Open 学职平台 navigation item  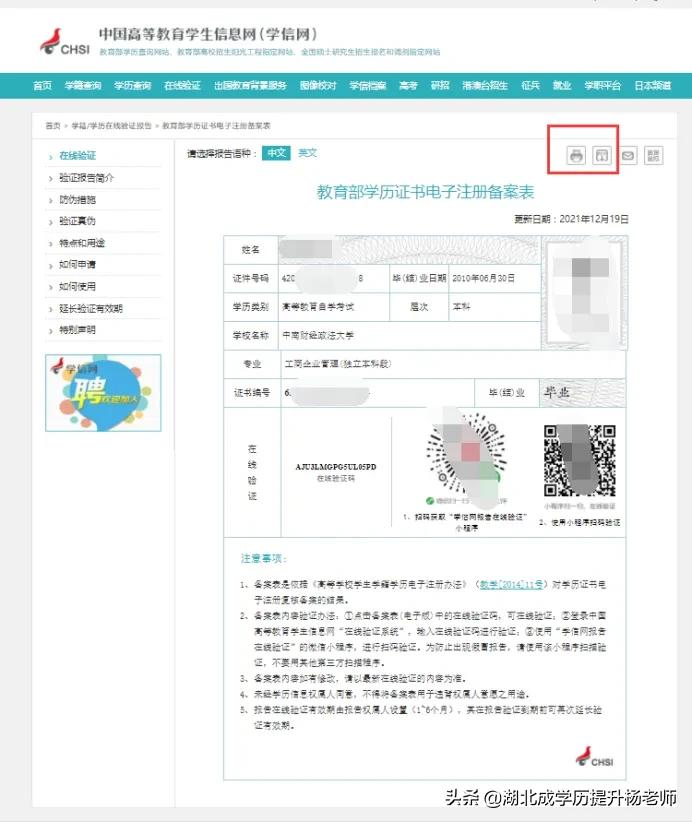[x=602, y=85]
